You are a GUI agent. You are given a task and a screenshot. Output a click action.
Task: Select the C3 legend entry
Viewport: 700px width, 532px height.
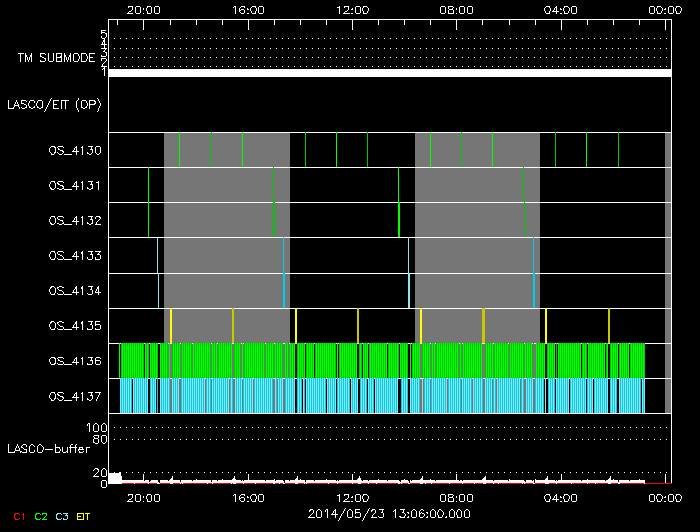[x=62, y=517]
